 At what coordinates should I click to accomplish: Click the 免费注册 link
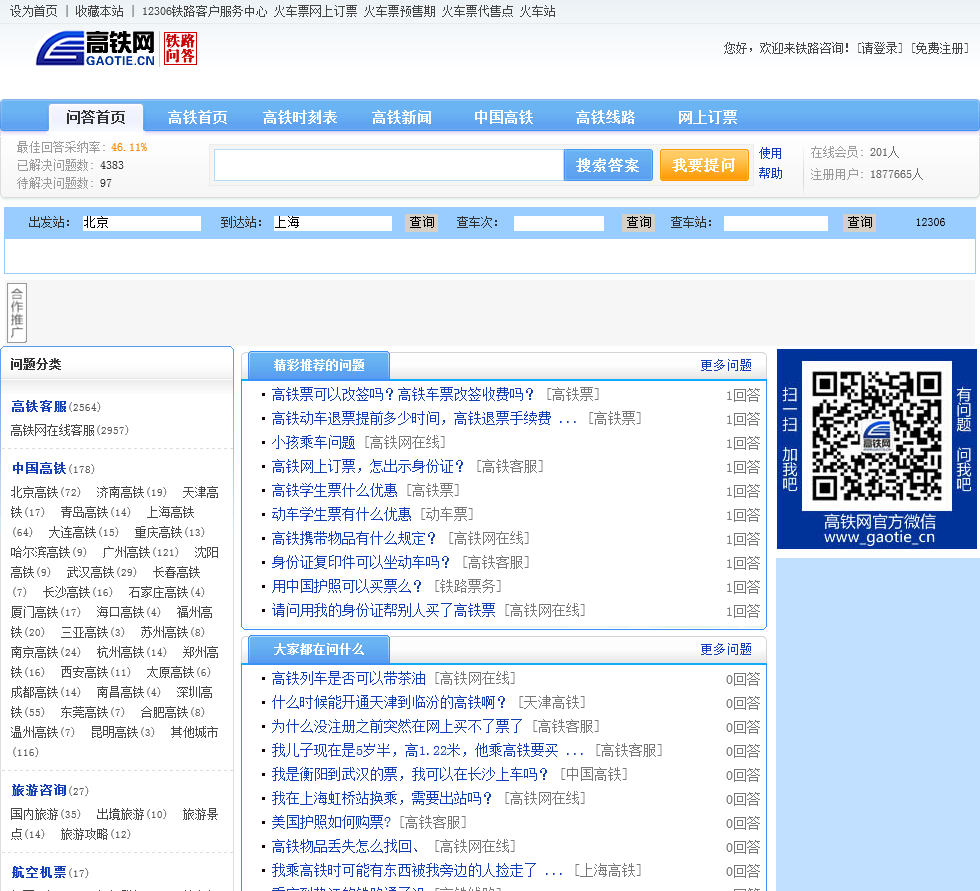pyautogui.click(x=940, y=48)
